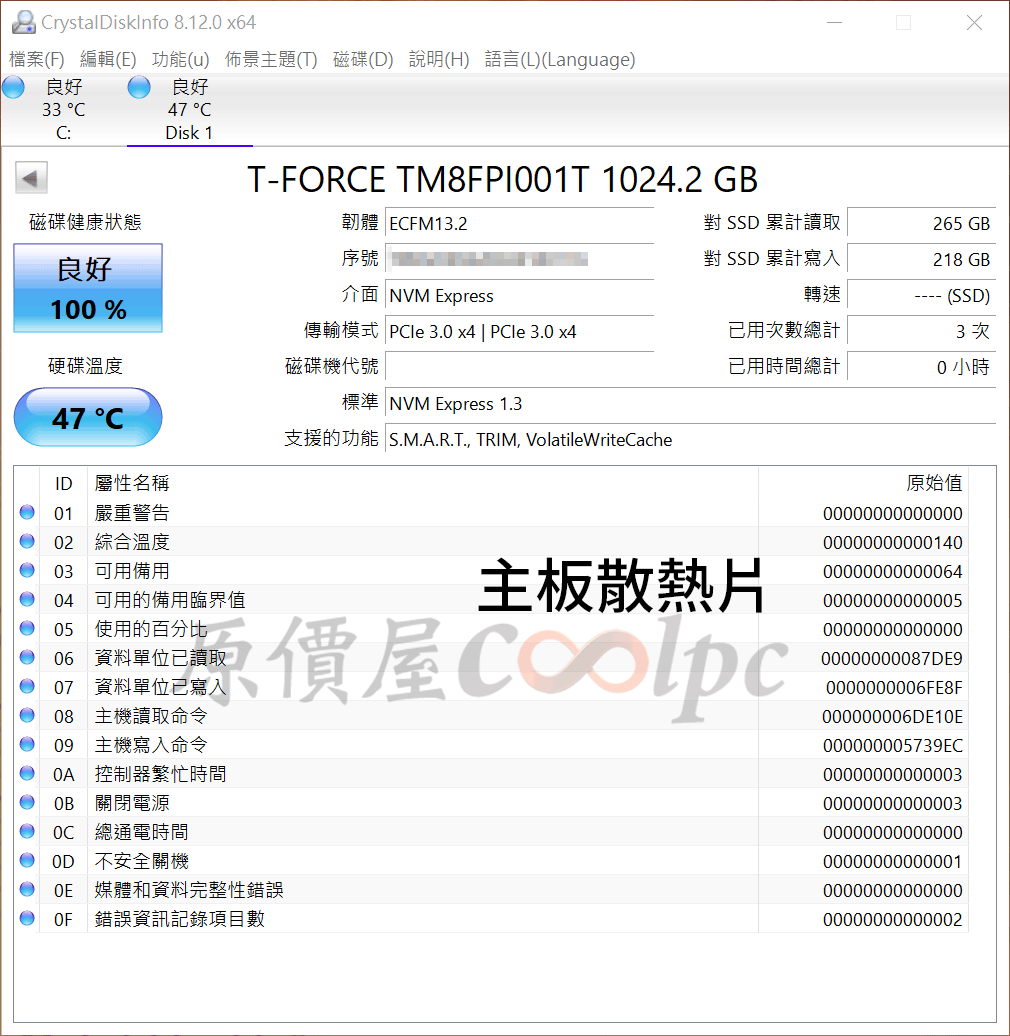Click status dot for attribute 07 資料單位已寫入
Screen dimensions: 1010x1036
coord(27,686)
